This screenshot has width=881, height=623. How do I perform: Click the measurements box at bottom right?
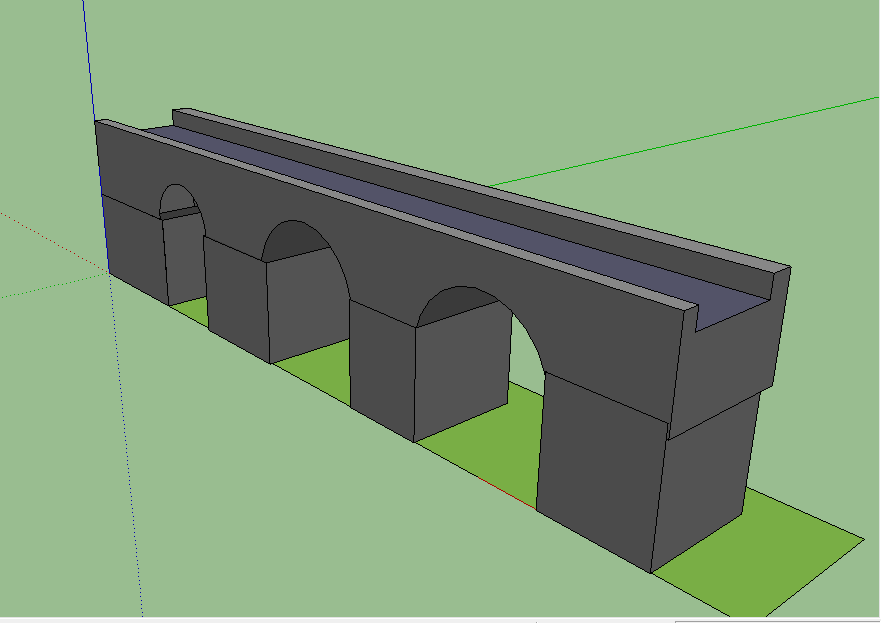click(778, 619)
